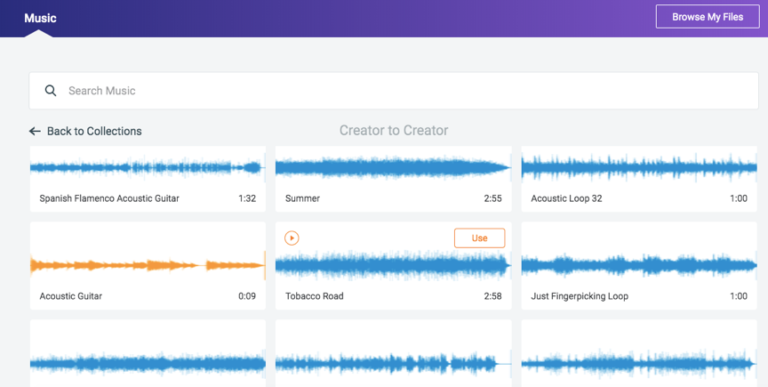Select Just Fingerpicking Loop waveform
The height and width of the screenshot is (387, 768).
639,266
